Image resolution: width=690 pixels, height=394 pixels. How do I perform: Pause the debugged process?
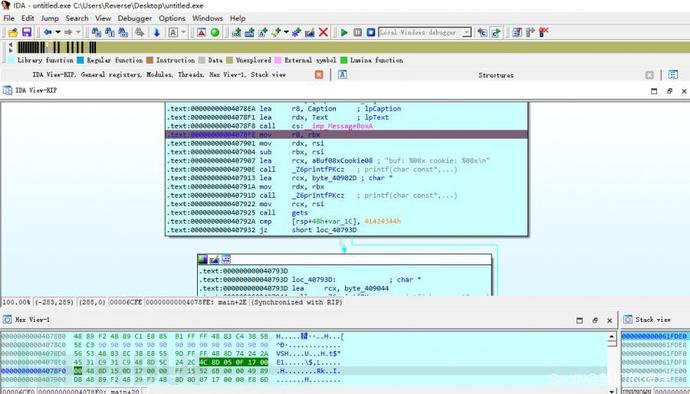click(x=358, y=32)
